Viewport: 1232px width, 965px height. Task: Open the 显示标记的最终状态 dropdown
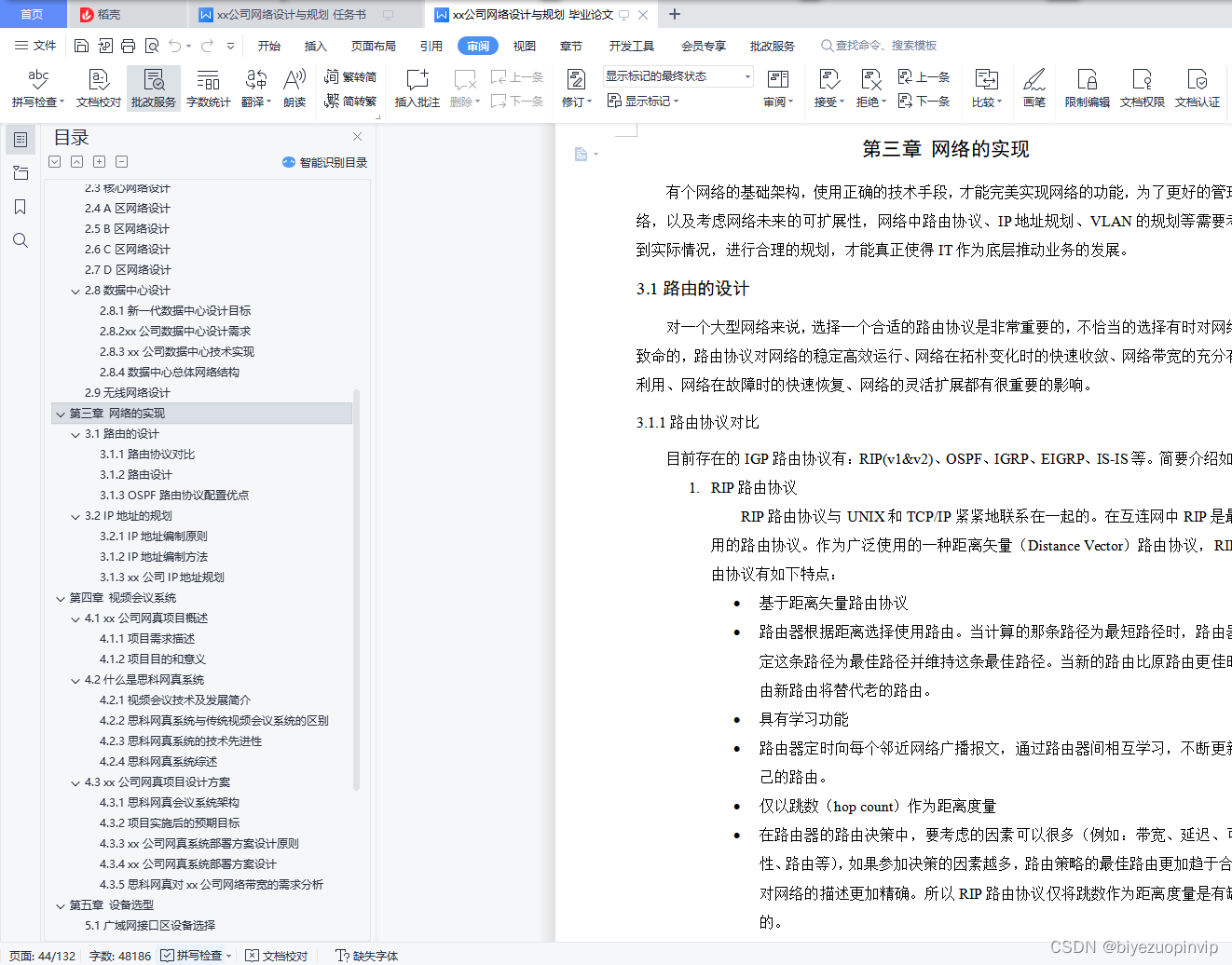745,75
